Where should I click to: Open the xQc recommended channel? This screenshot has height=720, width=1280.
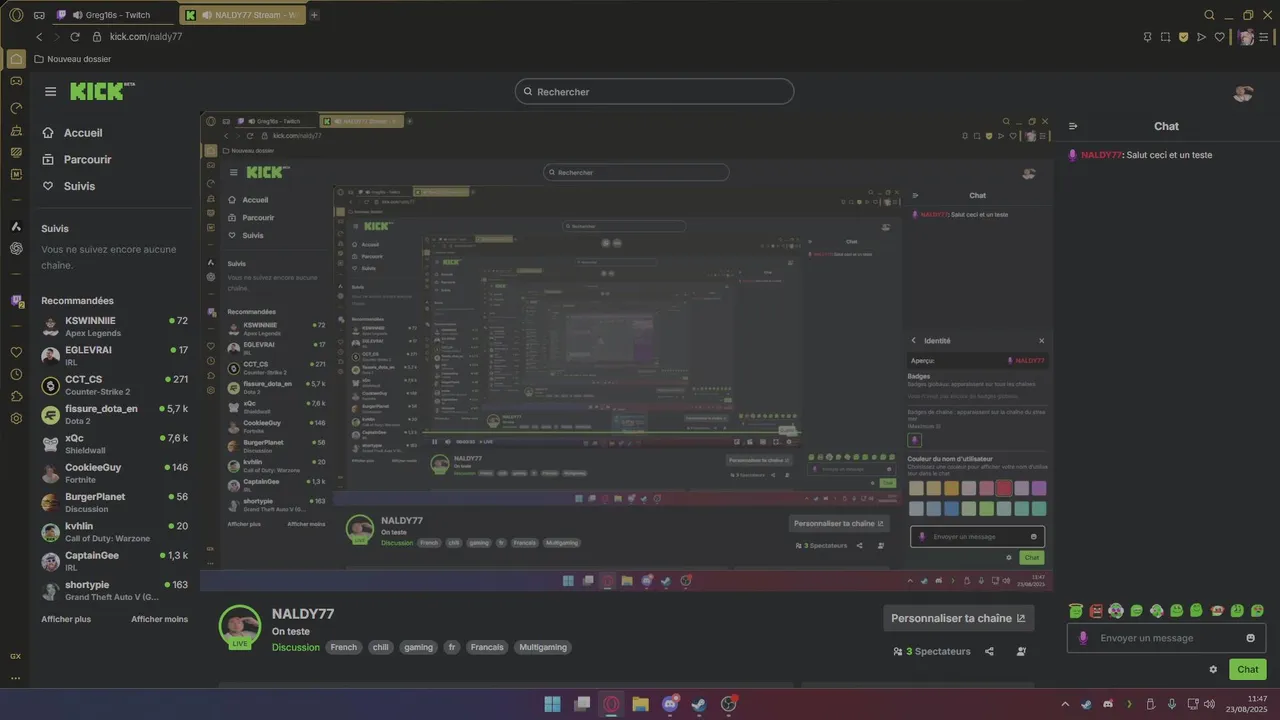(x=114, y=444)
